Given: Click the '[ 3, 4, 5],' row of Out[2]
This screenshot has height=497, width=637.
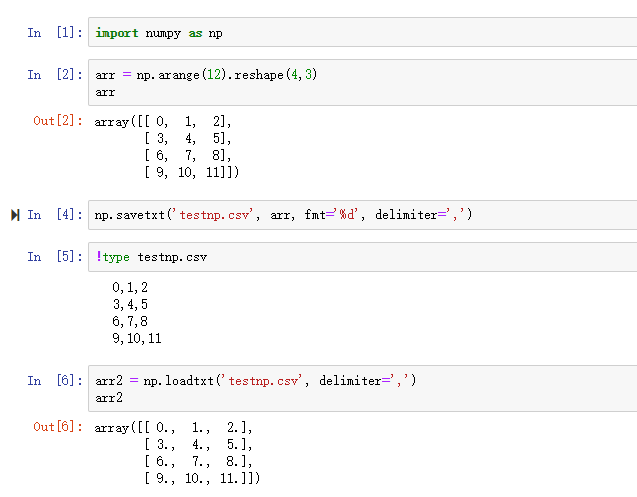Looking at the screenshot, I should tap(188, 139).
